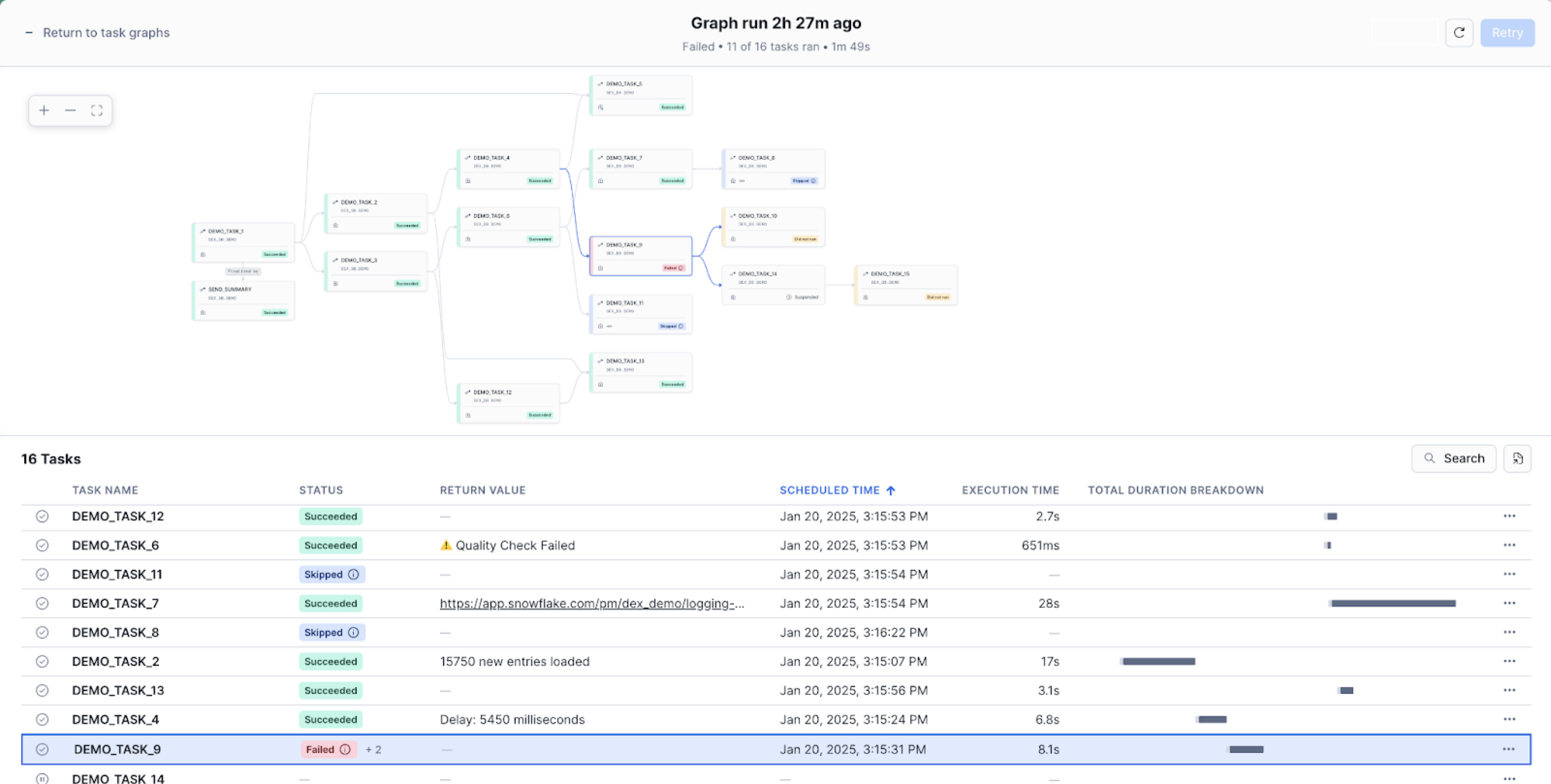This screenshot has height=784, width=1551.
Task: Click the Failed info icon for DEMO_TASK_9
Action: coord(346,750)
